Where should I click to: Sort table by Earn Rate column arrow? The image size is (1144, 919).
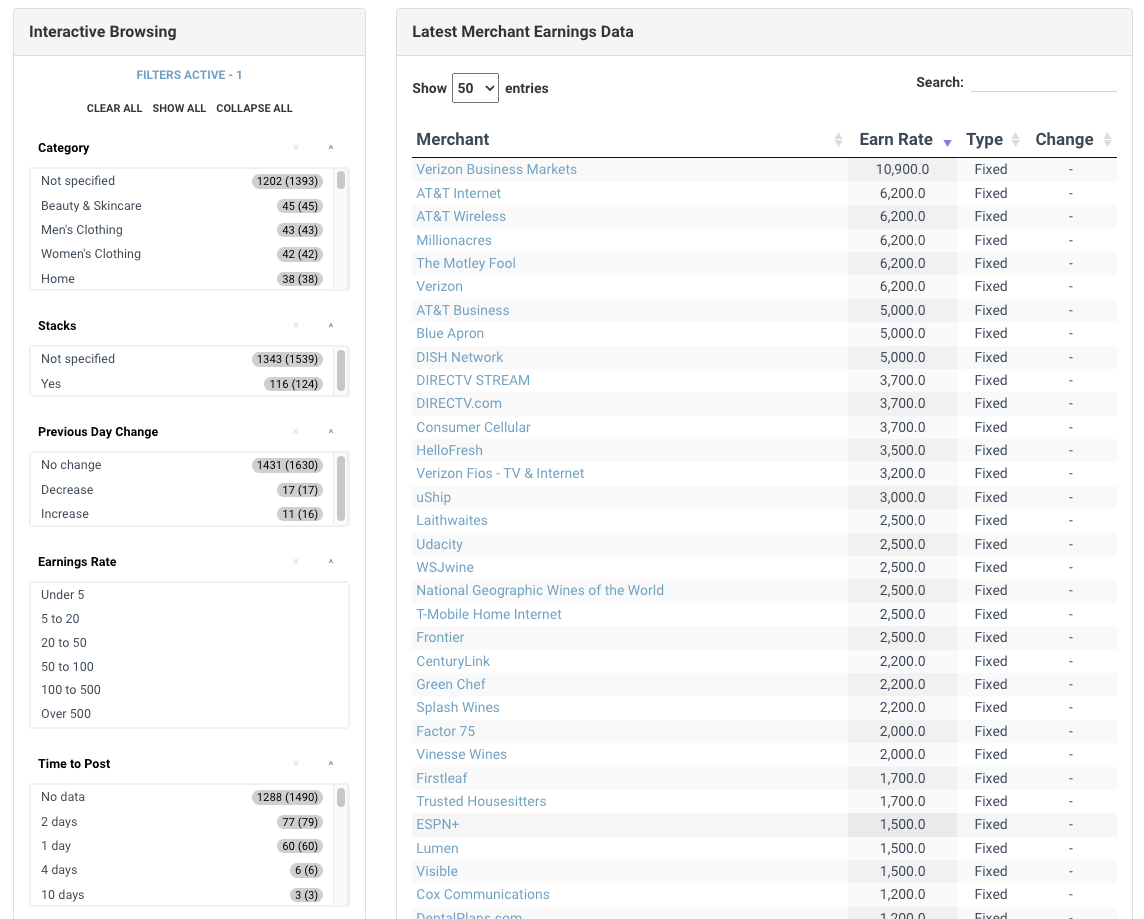click(947, 143)
